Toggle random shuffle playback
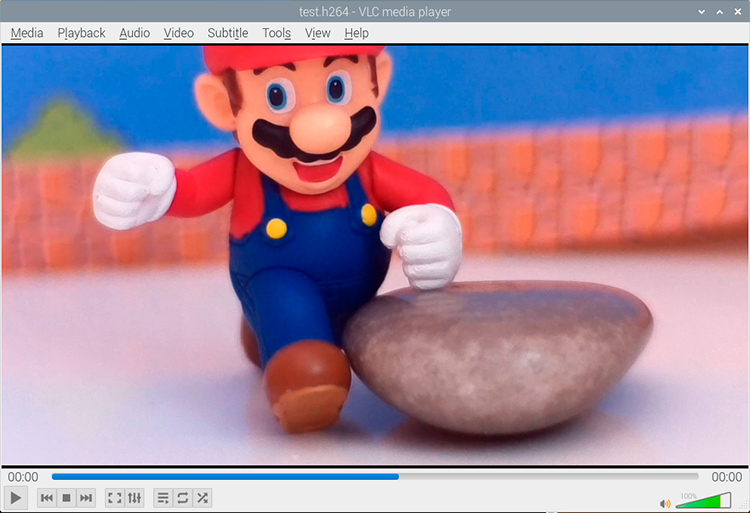The width and height of the screenshot is (750, 513). point(202,498)
